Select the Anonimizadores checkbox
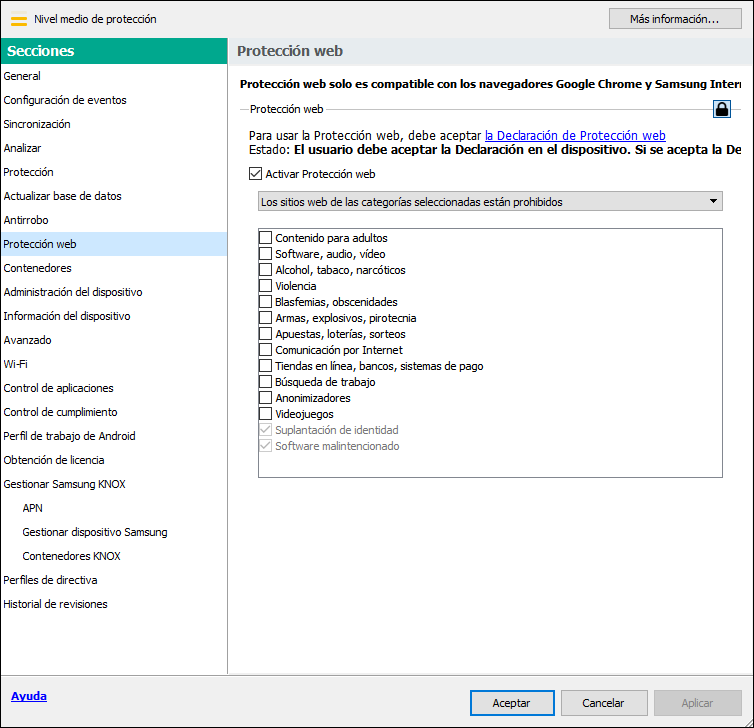This screenshot has width=754, height=728. (x=266, y=398)
